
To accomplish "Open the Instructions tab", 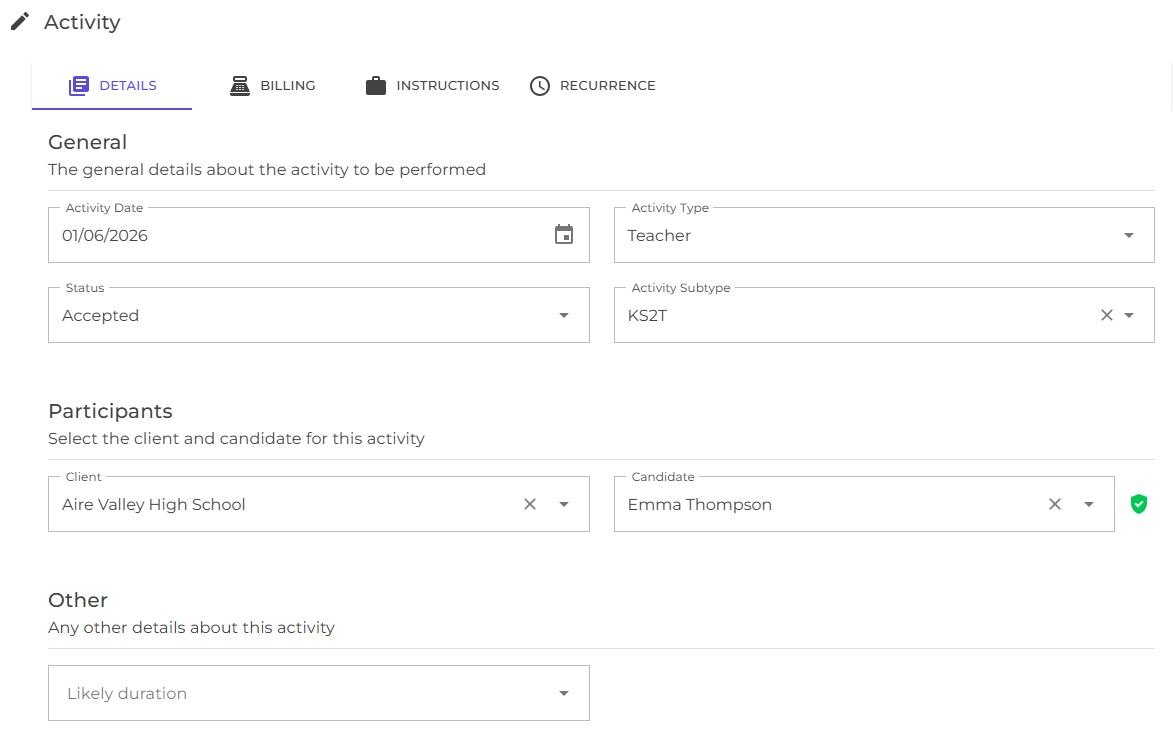I will [432, 86].
